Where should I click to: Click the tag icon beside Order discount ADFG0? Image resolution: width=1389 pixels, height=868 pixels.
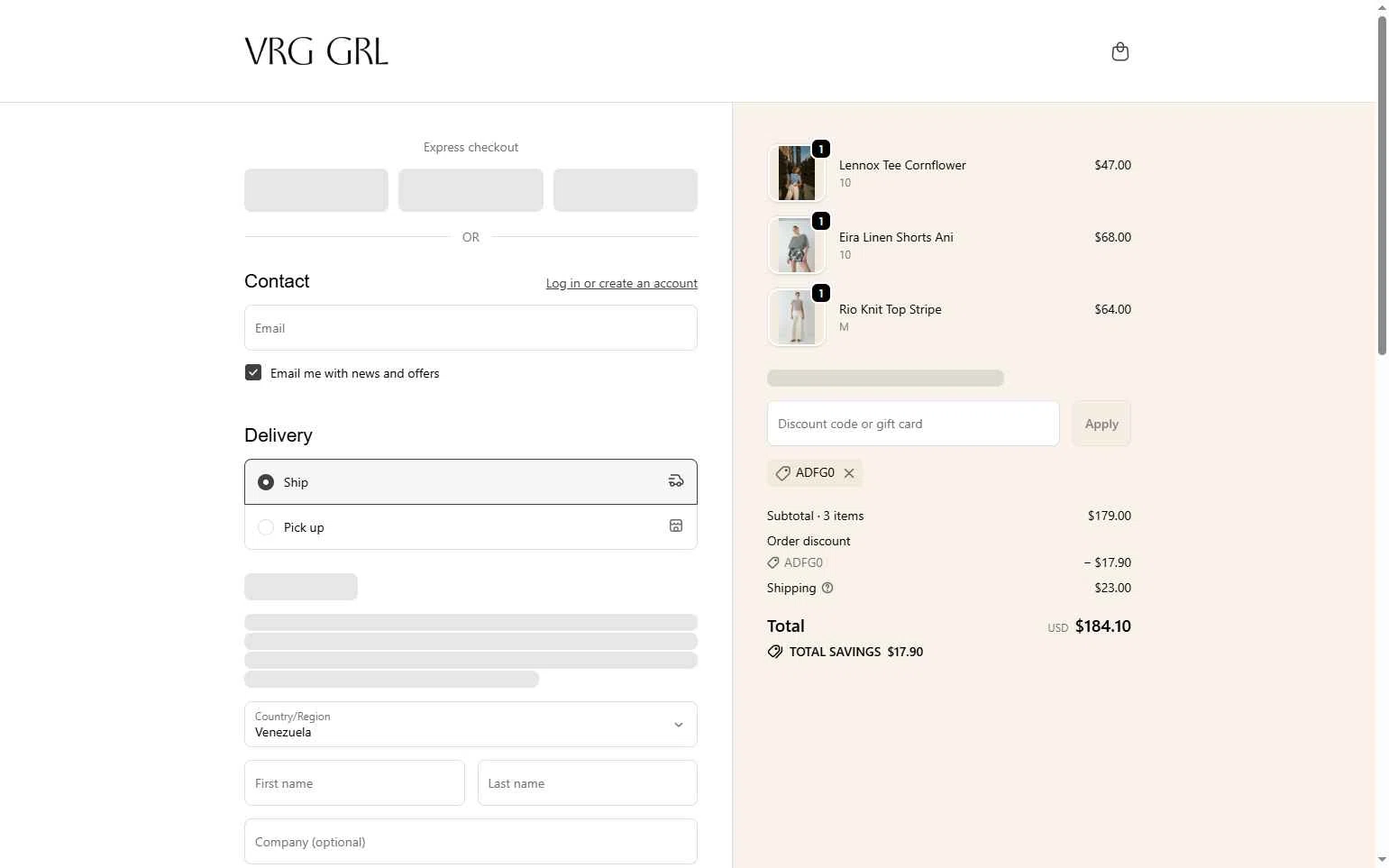[x=773, y=562]
